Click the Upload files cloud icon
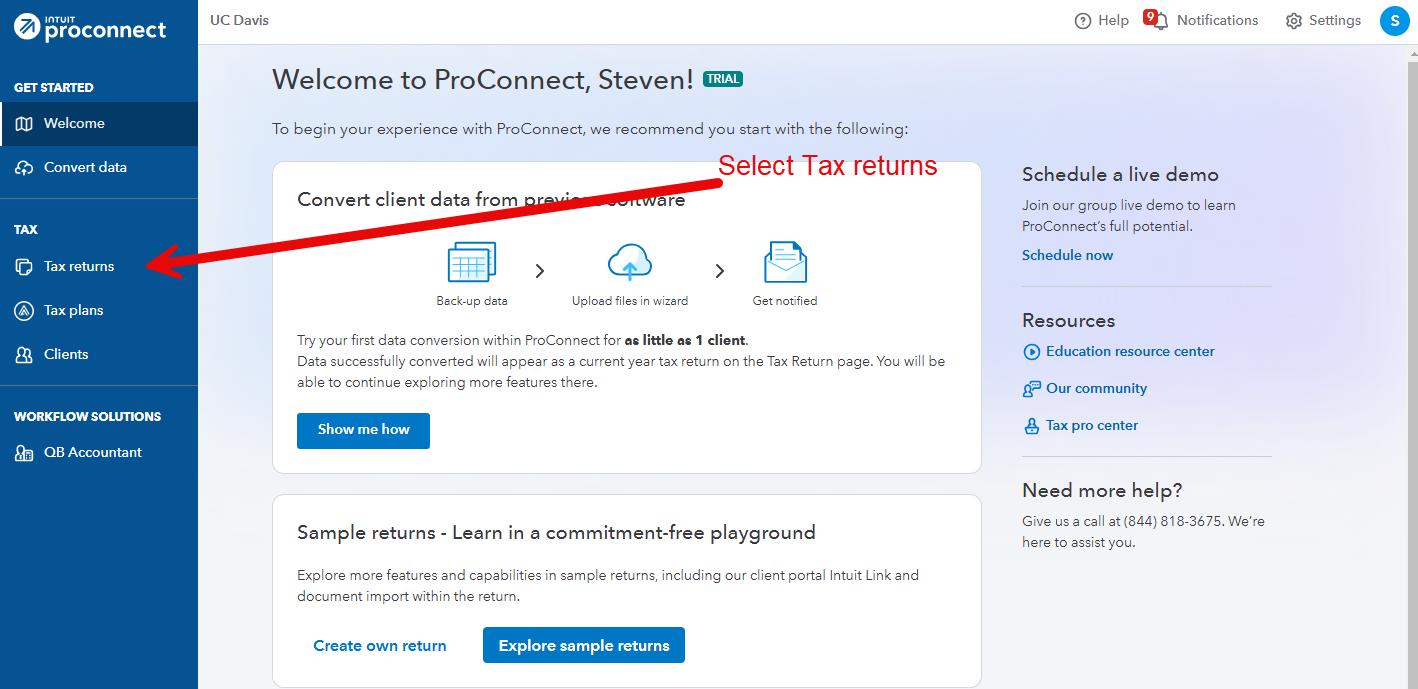1418x689 pixels. click(x=630, y=264)
